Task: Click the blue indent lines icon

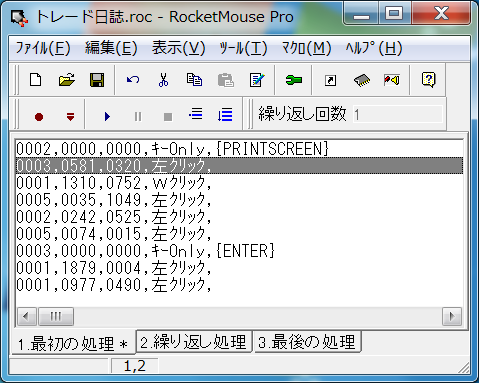Action: click(196, 115)
